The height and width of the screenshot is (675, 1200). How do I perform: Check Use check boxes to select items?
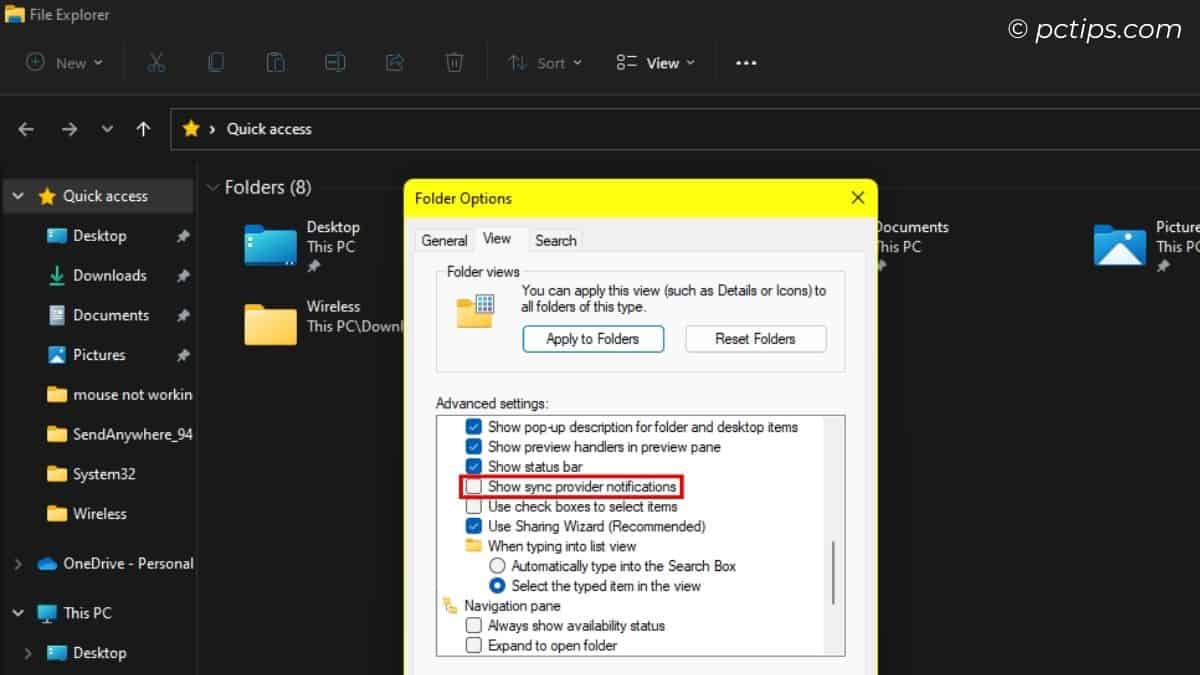[473, 506]
